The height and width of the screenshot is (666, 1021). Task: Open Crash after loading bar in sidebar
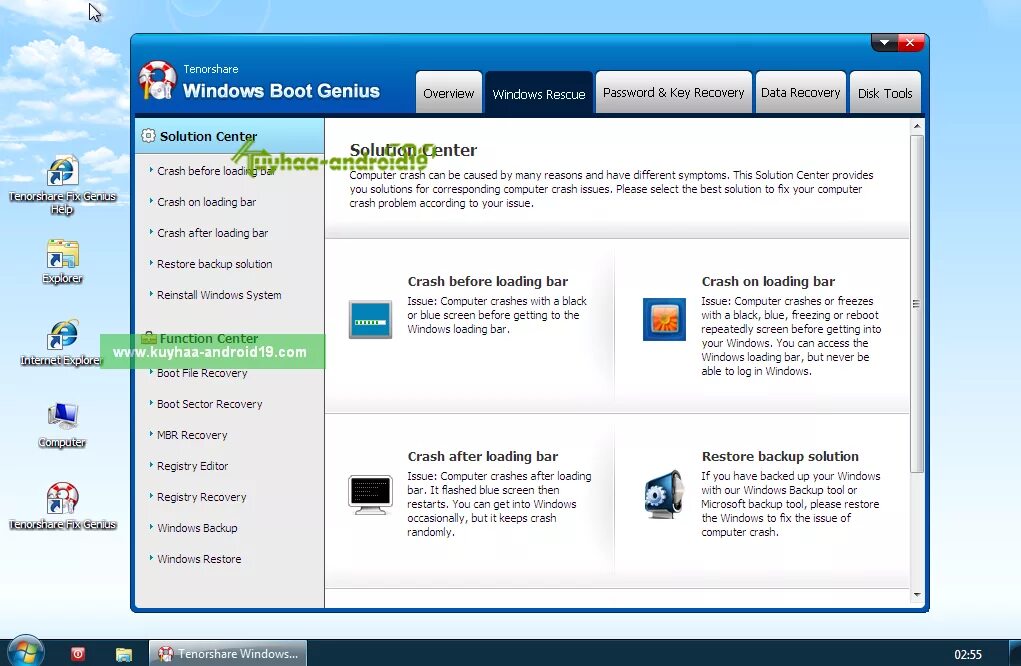212,232
